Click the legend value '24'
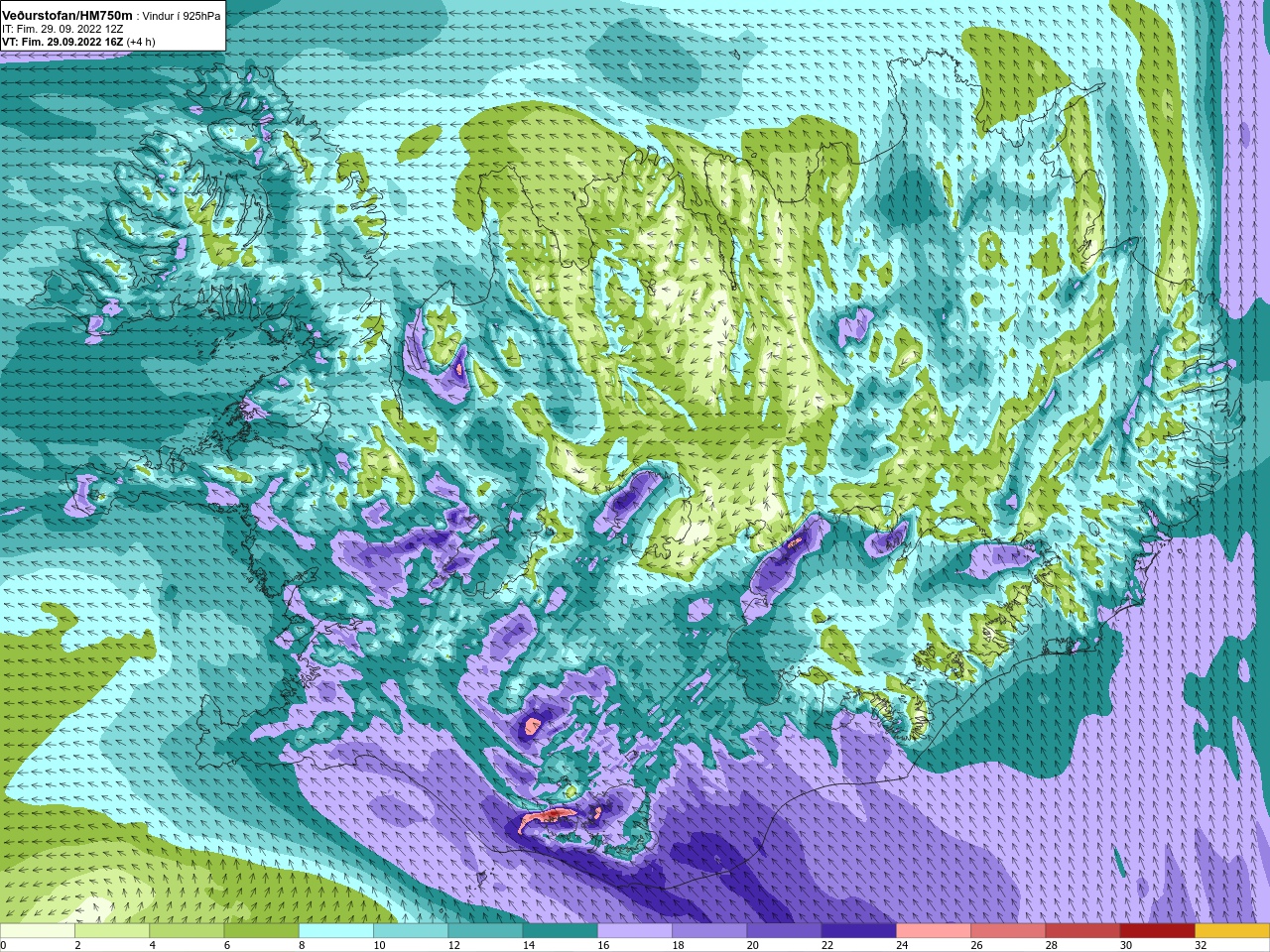 (x=902, y=946)
